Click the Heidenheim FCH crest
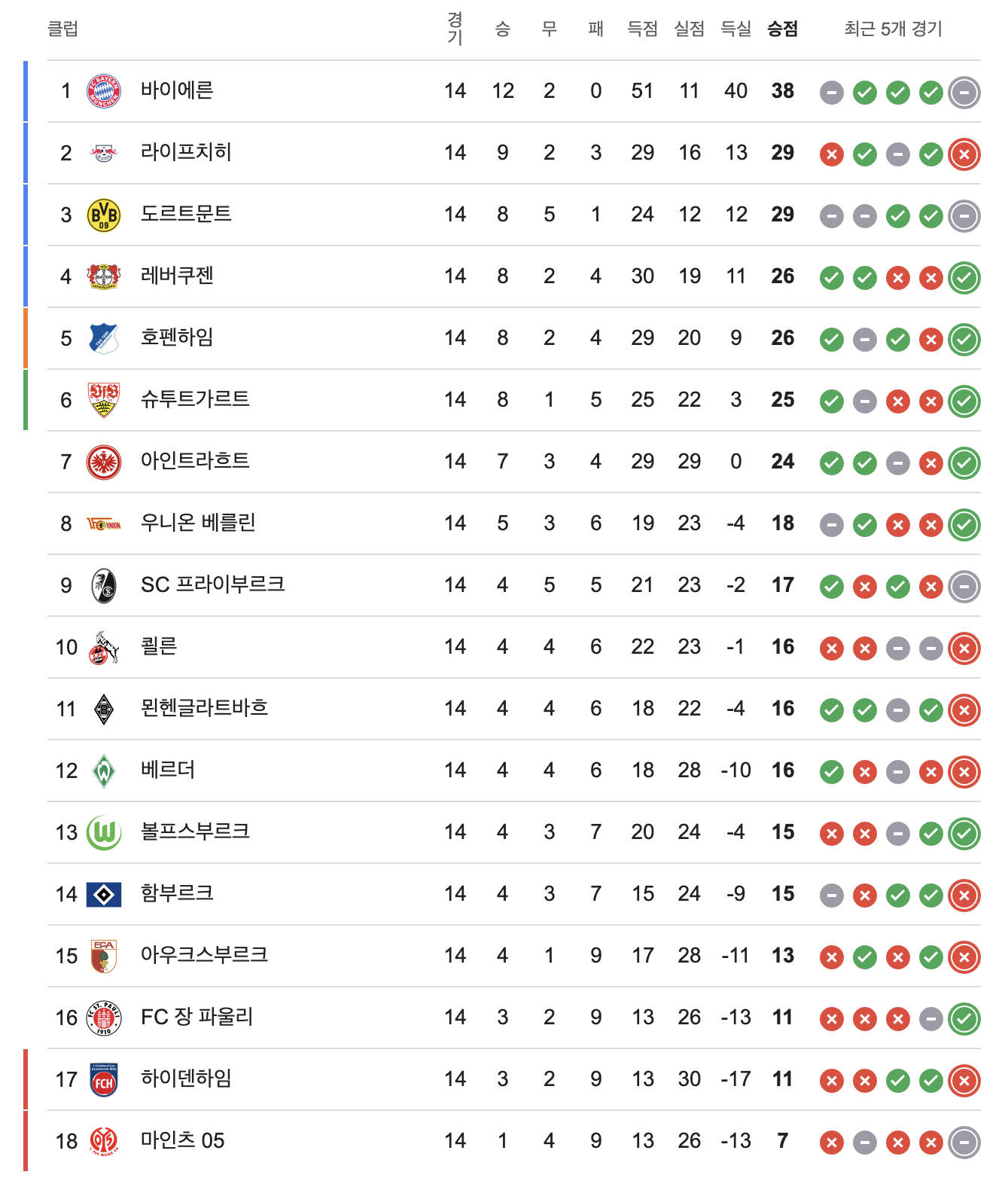 click(x=104, y=1079)
